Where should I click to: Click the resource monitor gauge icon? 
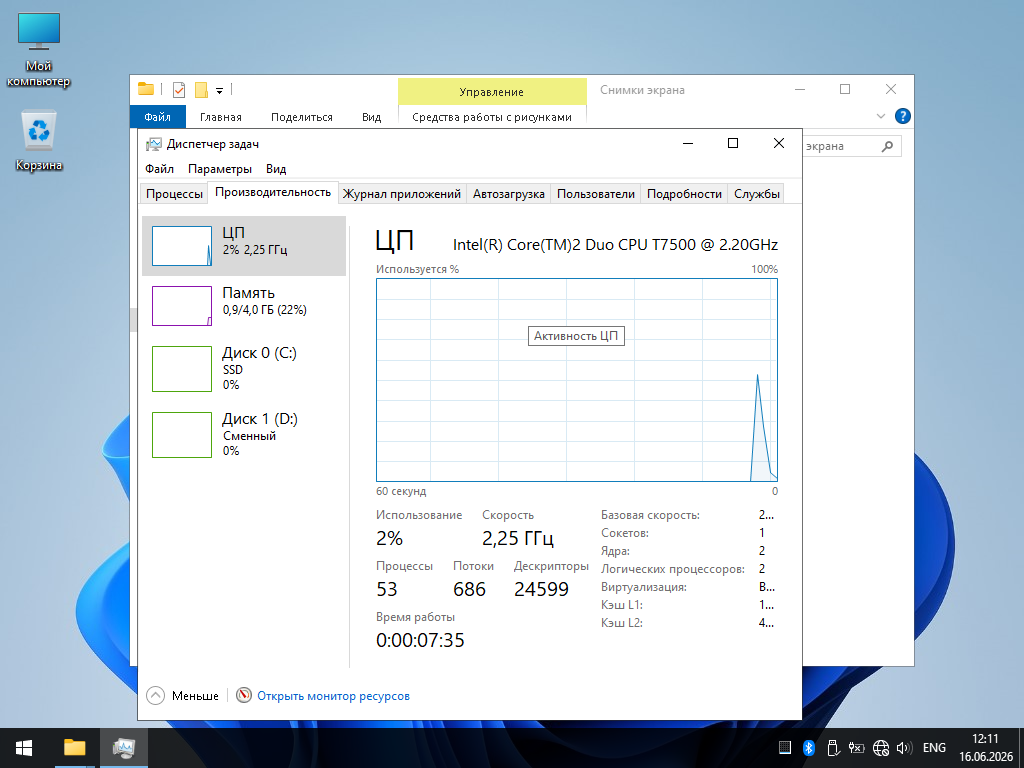[244, 695]
